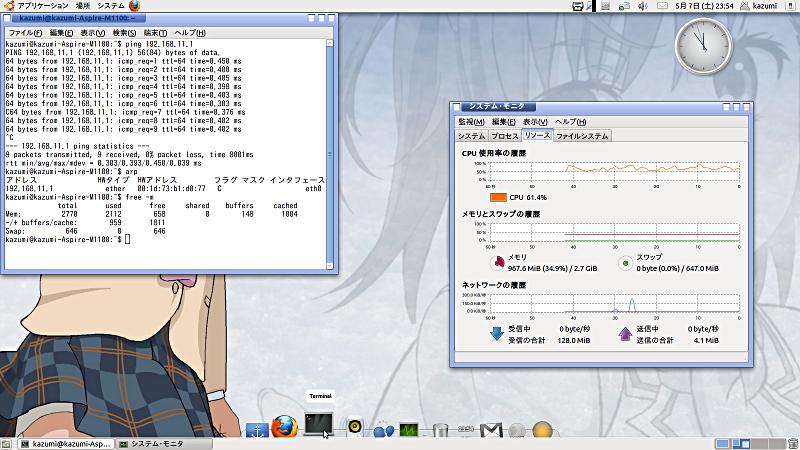Image resolution: width=800 pixels, height=450 pixels.
Task: Click 送信の合計 4.1 MiB value
Action: [x=706, y=340]
